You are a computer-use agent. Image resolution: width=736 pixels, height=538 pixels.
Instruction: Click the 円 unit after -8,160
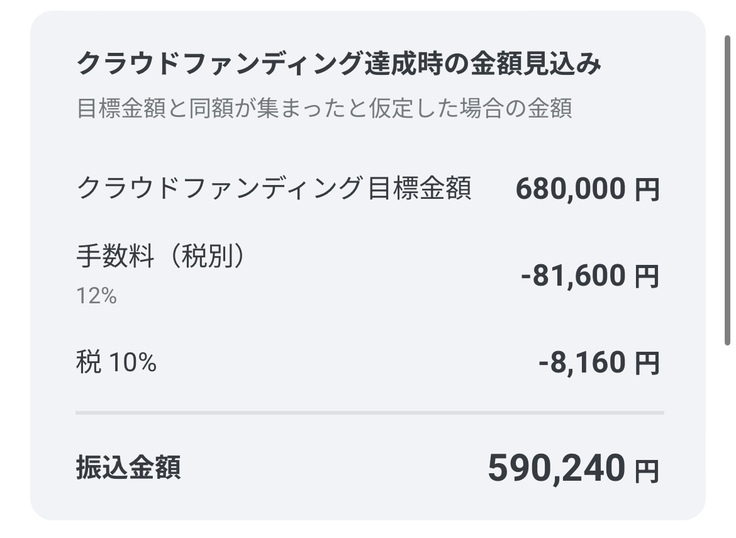[x=647, y=363]
